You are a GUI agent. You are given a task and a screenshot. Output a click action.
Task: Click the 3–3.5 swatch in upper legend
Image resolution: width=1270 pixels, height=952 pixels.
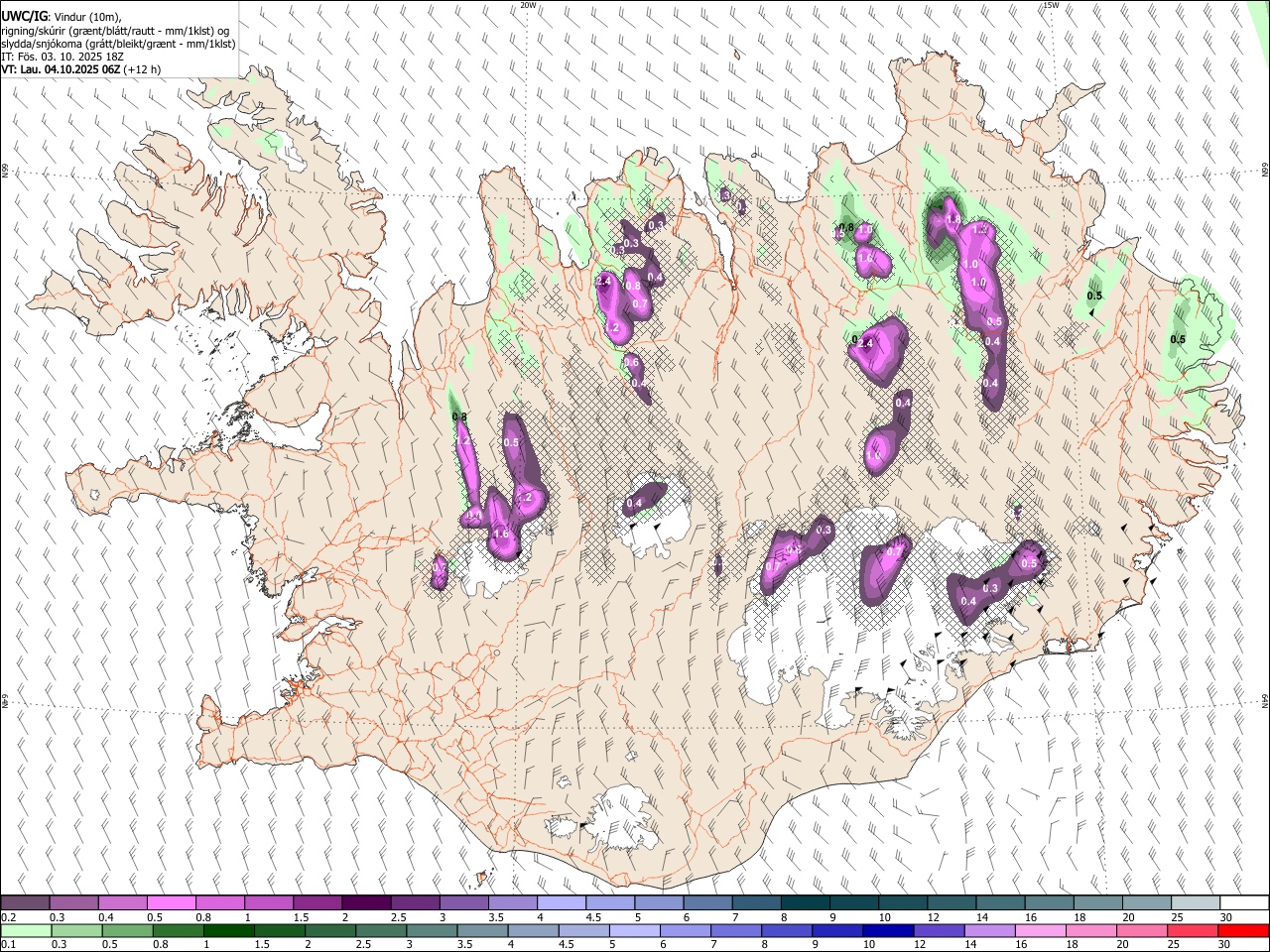[462, 902]
